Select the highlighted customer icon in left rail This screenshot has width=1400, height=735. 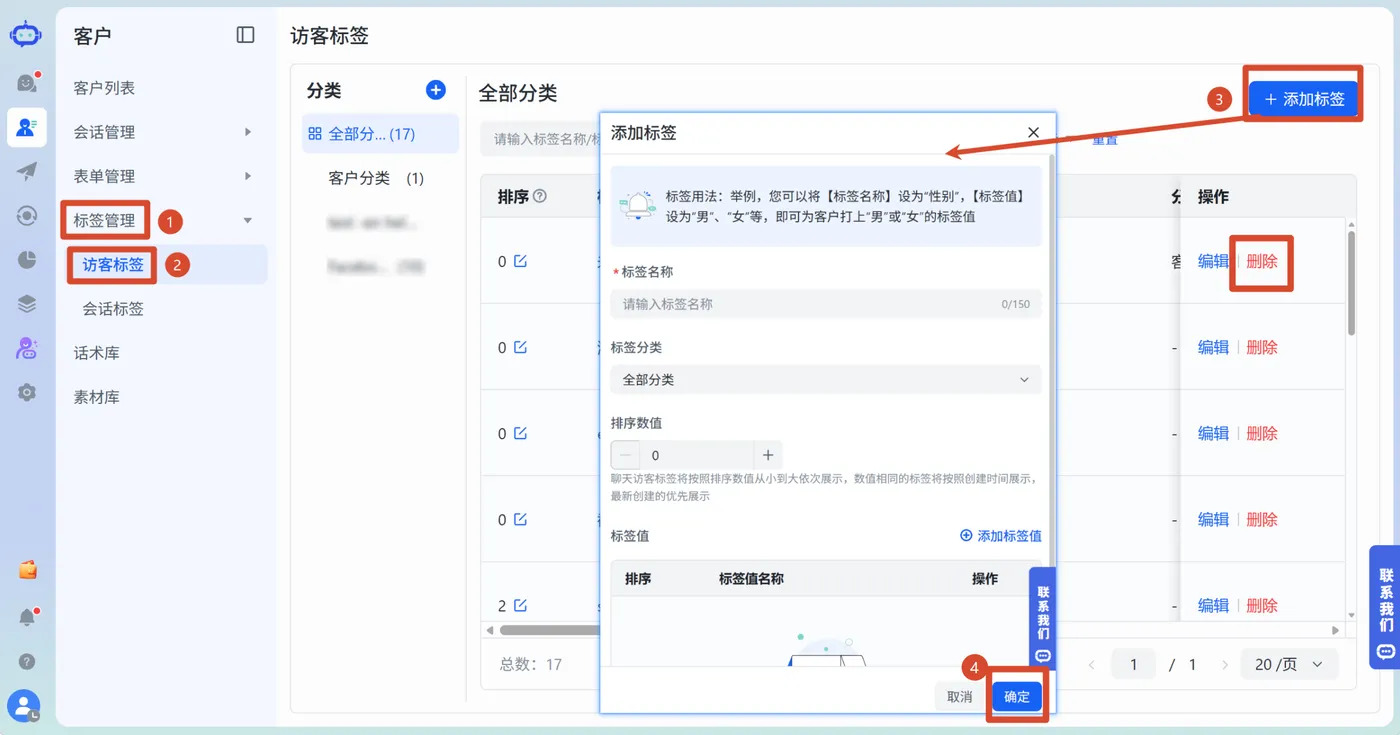(x=26, y=127)
